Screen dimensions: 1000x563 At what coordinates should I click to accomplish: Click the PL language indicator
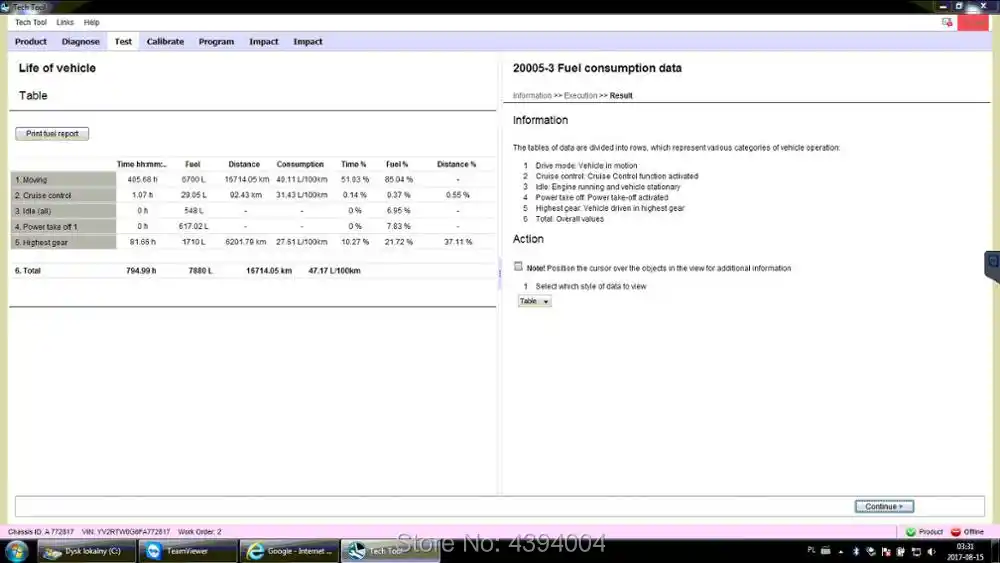point(811,550)
